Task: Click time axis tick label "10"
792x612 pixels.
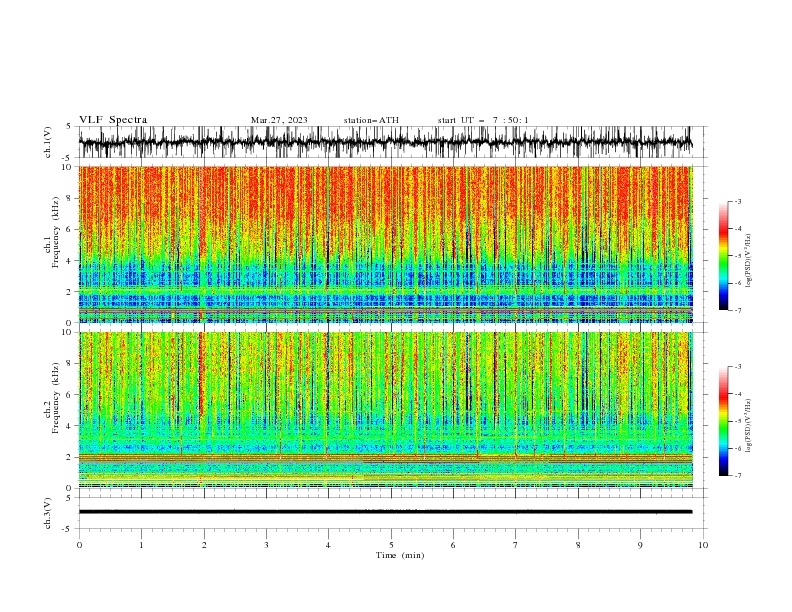Action: 703,545
